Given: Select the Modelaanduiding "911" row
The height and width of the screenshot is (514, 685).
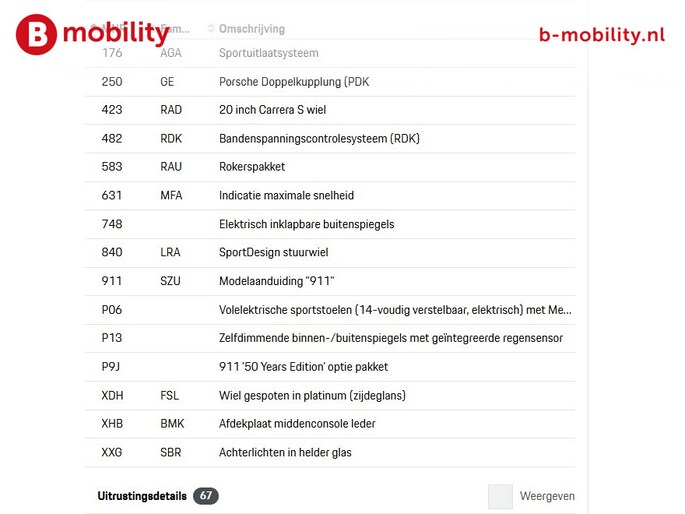Looking at the screenshot, I should coord(276,282).
